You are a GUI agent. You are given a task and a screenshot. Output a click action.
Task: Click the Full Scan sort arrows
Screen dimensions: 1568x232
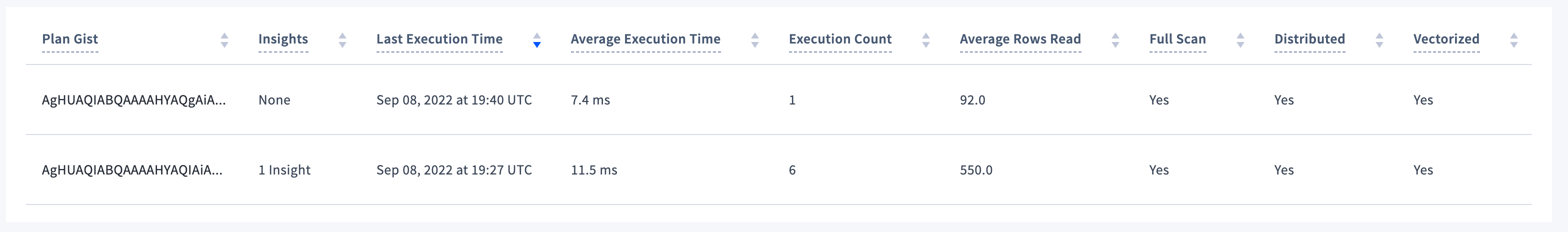1240,40
